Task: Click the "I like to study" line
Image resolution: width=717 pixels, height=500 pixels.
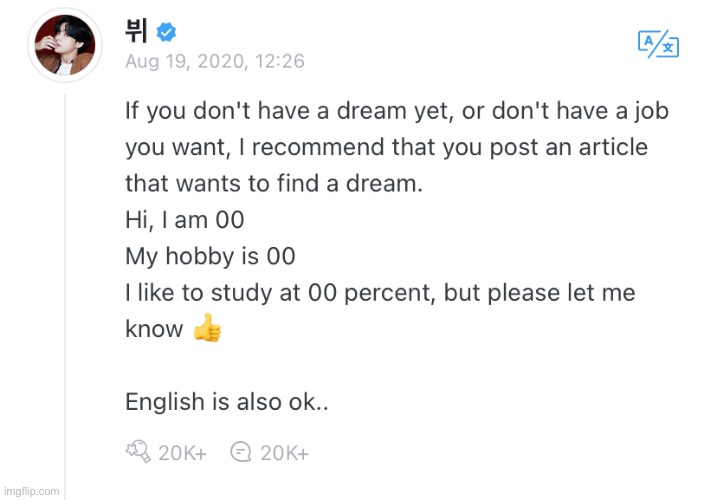Action: click(380, 293)
